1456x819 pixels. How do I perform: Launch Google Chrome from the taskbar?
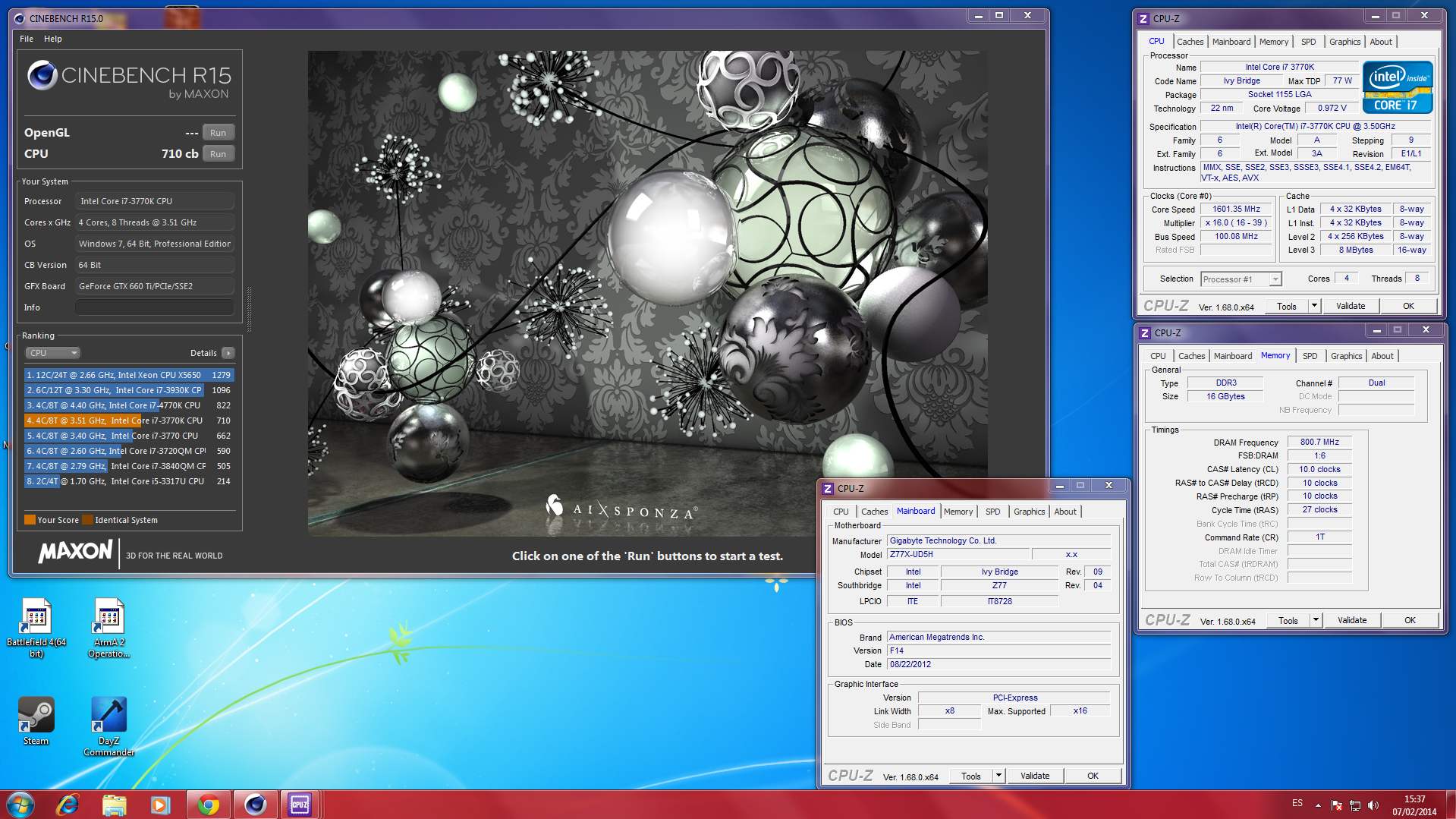pyautogui.click(x=208, y=805)
